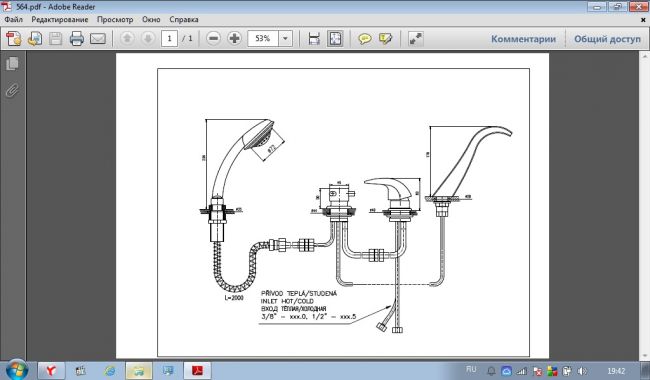
Task: Toggle fit whole page view
Action: pos(335,39)
